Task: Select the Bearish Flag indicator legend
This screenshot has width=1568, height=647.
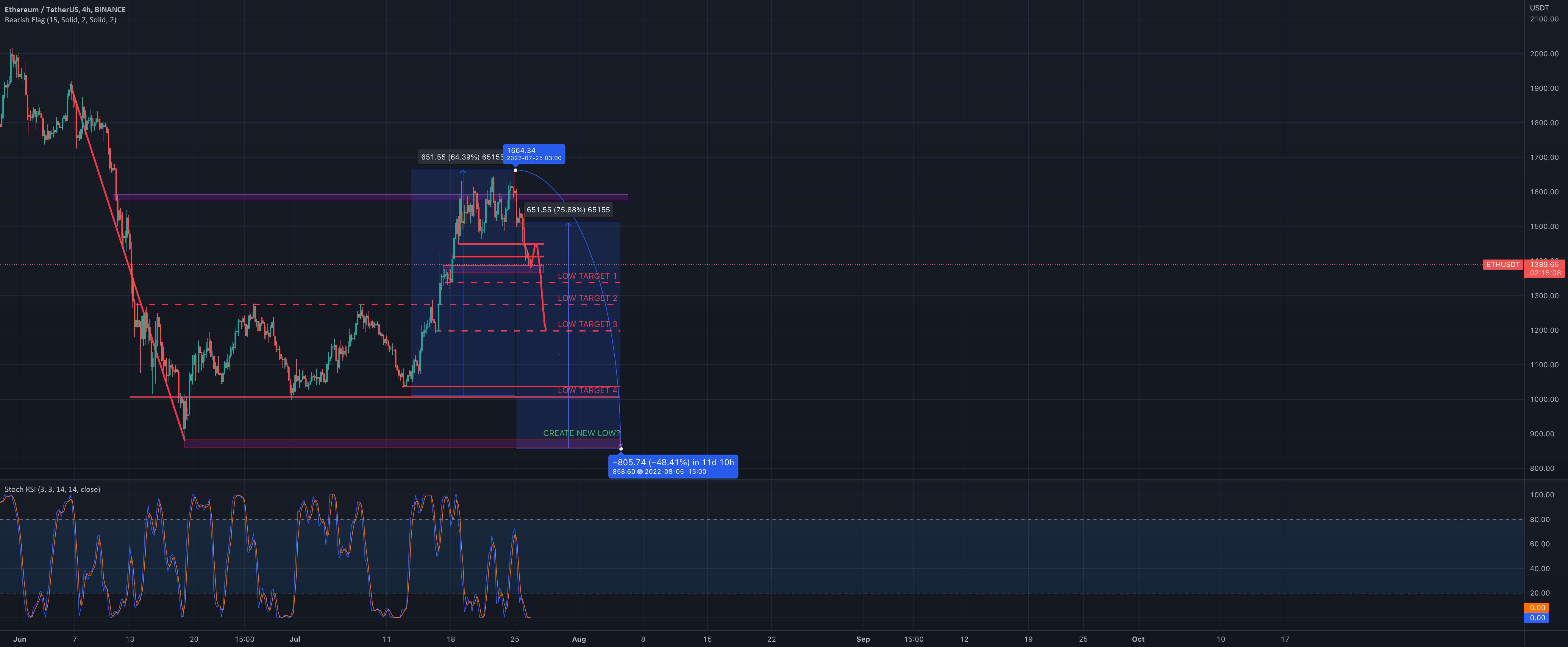Action: (x=60, y=20)
